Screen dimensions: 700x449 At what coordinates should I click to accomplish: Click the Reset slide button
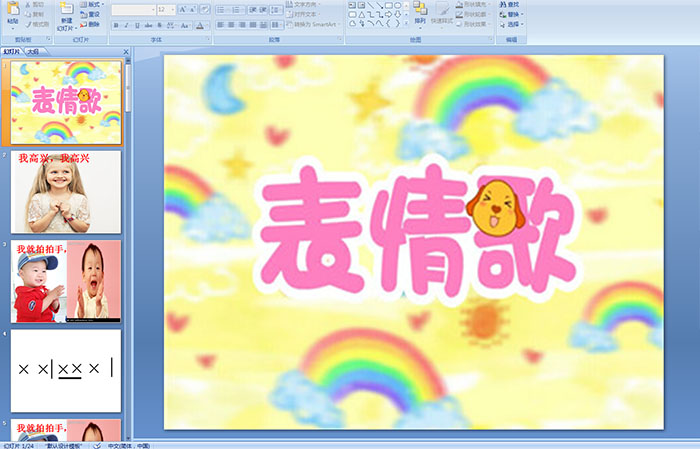point(90,14)
